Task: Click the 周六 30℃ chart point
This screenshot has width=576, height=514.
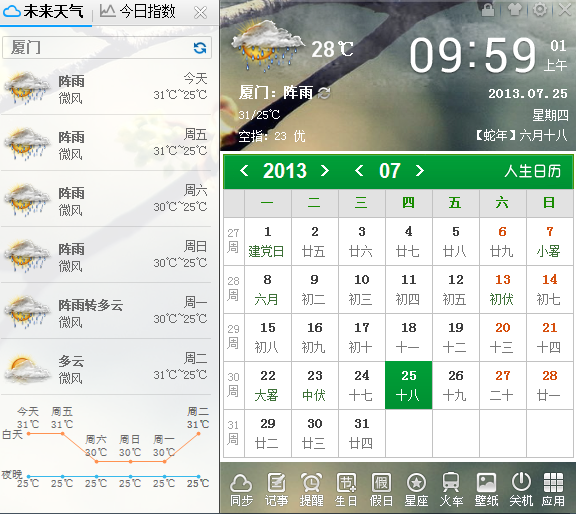Action: click(96, 461)
